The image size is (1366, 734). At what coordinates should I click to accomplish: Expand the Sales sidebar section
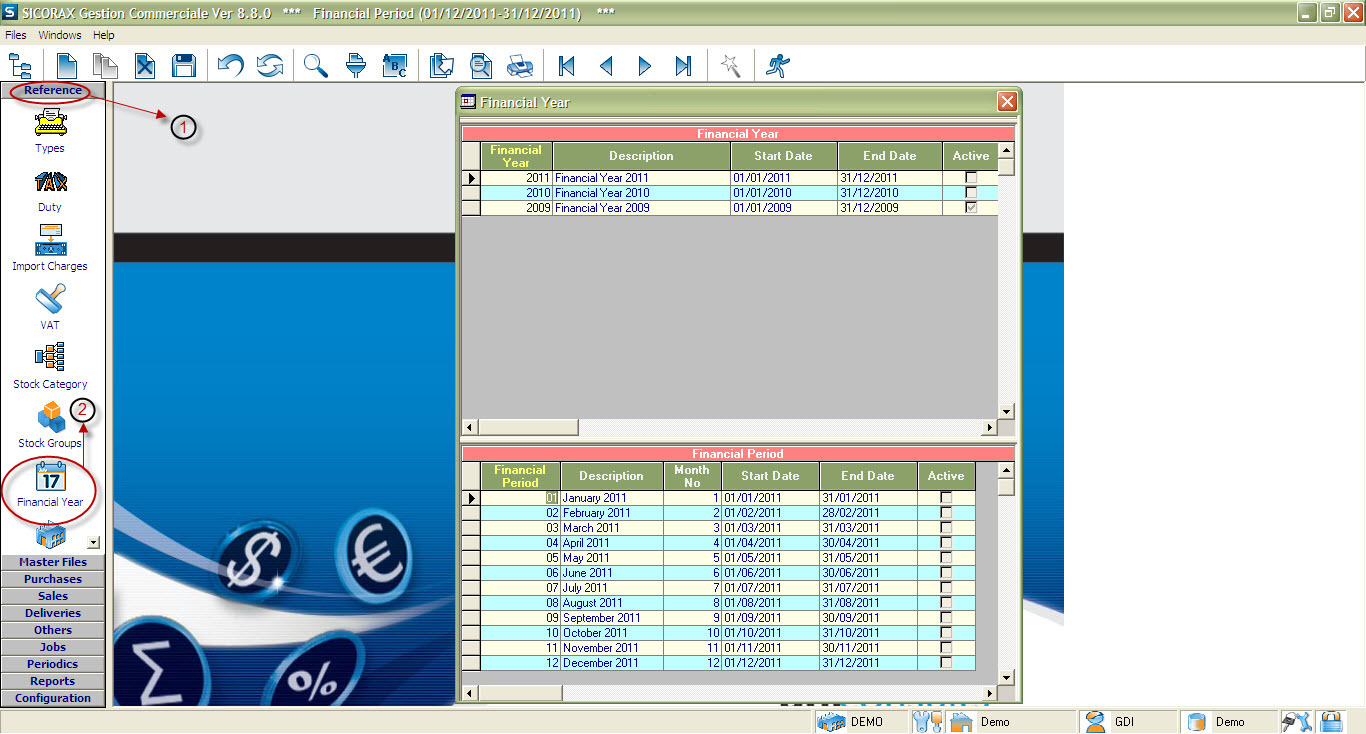[53, 596]
